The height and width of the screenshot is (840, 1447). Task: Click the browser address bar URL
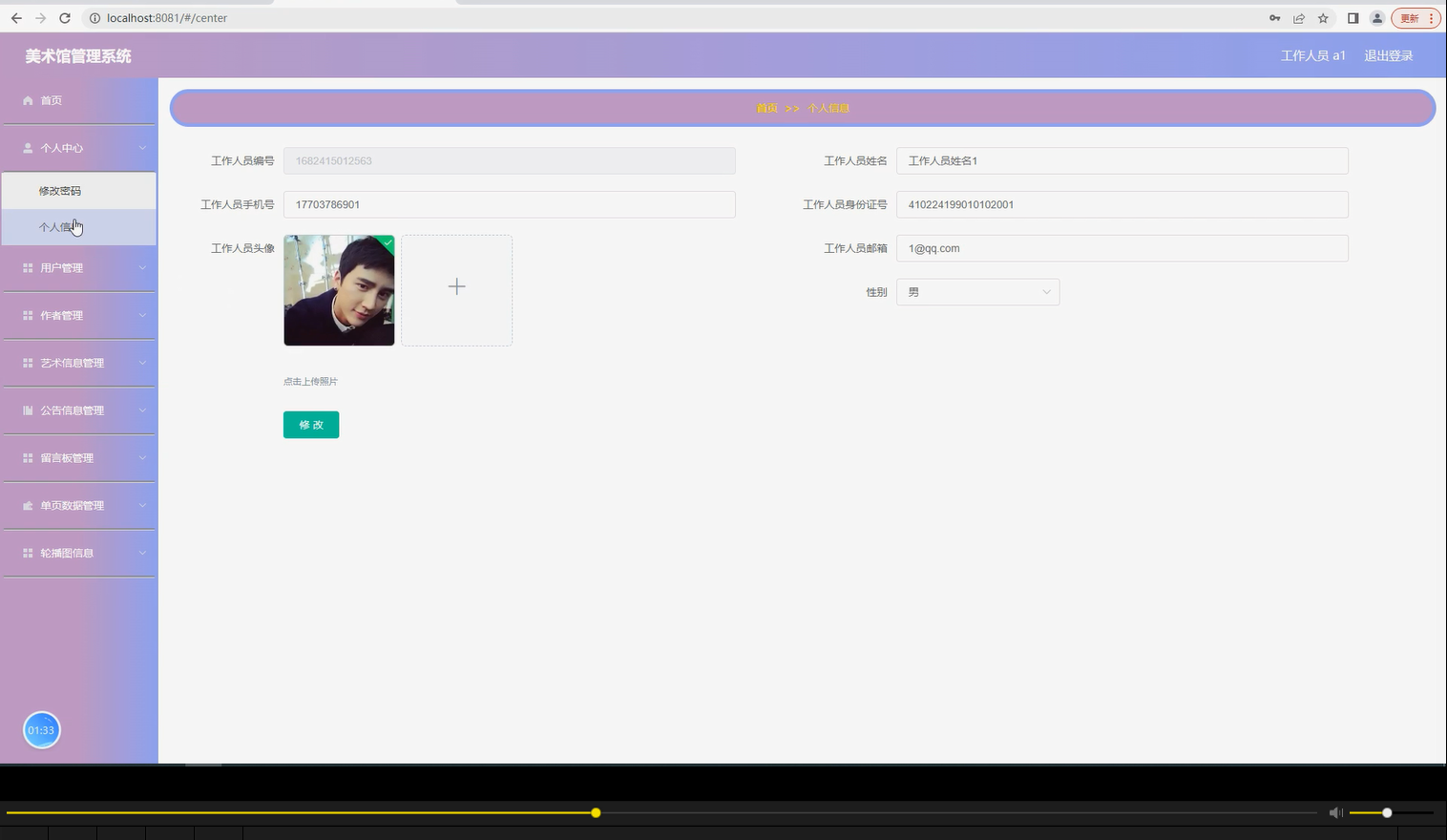pyautogui.click(x=167, y=18)
